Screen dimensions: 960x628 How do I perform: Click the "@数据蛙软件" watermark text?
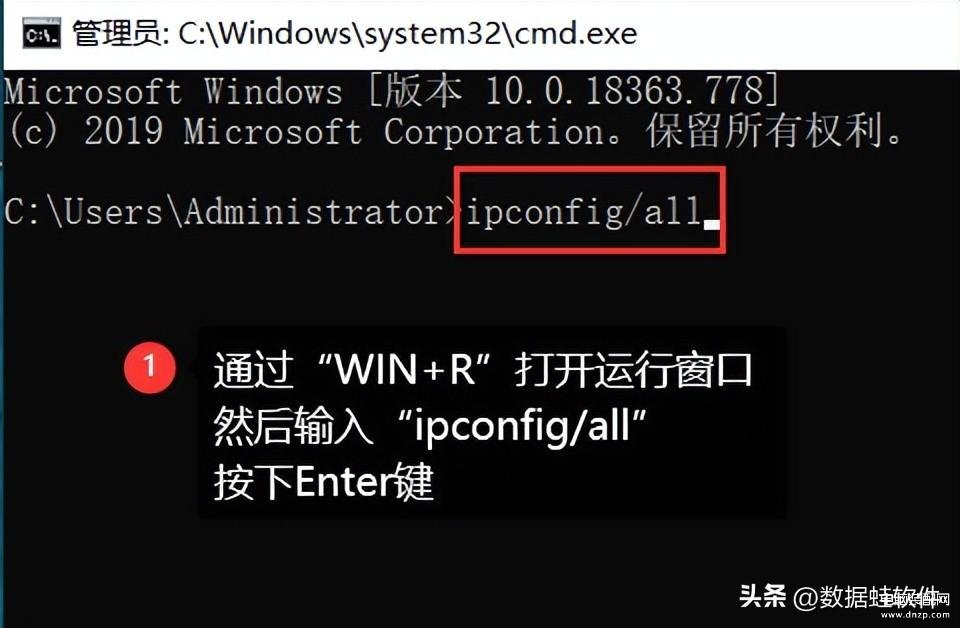point(866,596)
